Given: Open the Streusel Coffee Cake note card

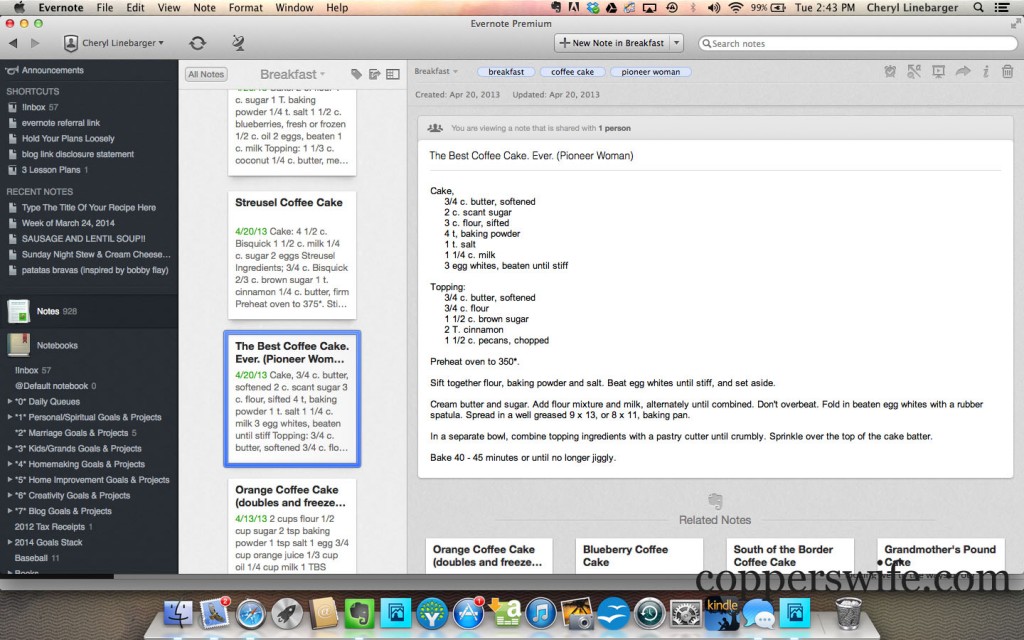Looking at the screenshot, I should click(292, 255).
